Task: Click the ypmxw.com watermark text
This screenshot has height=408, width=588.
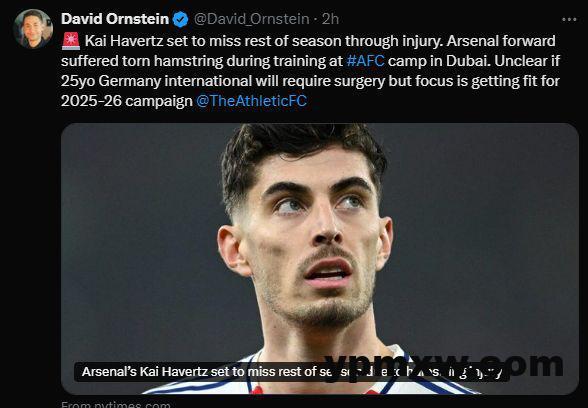Action: click(x=443, y=365)
